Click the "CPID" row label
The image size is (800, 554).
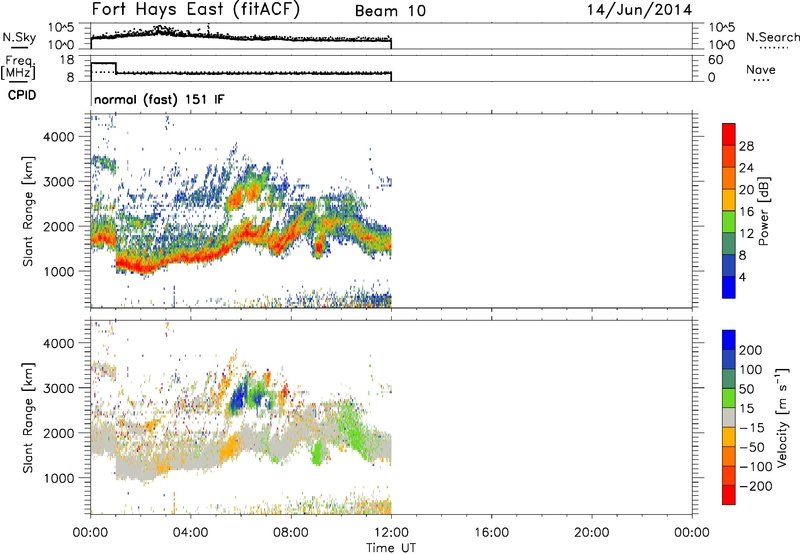click(x=22, y=95)
